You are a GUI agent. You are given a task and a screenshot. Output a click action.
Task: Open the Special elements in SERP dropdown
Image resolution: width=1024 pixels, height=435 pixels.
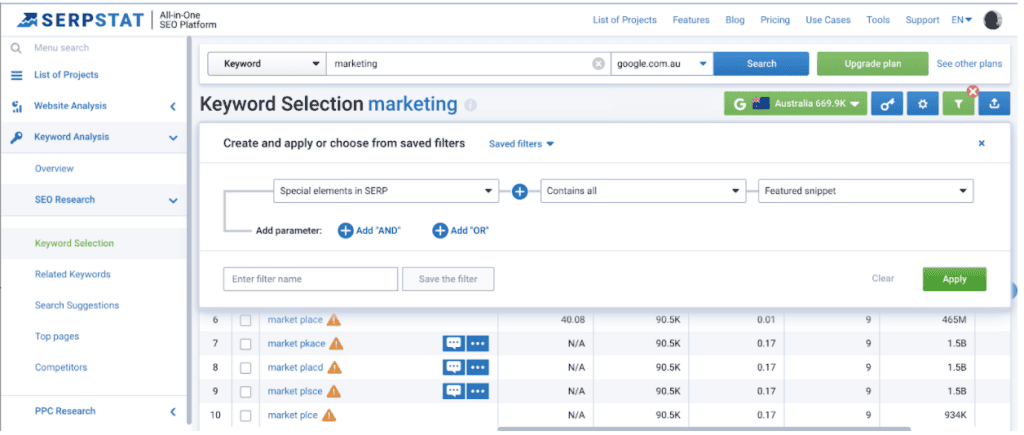tap(385, 191)
